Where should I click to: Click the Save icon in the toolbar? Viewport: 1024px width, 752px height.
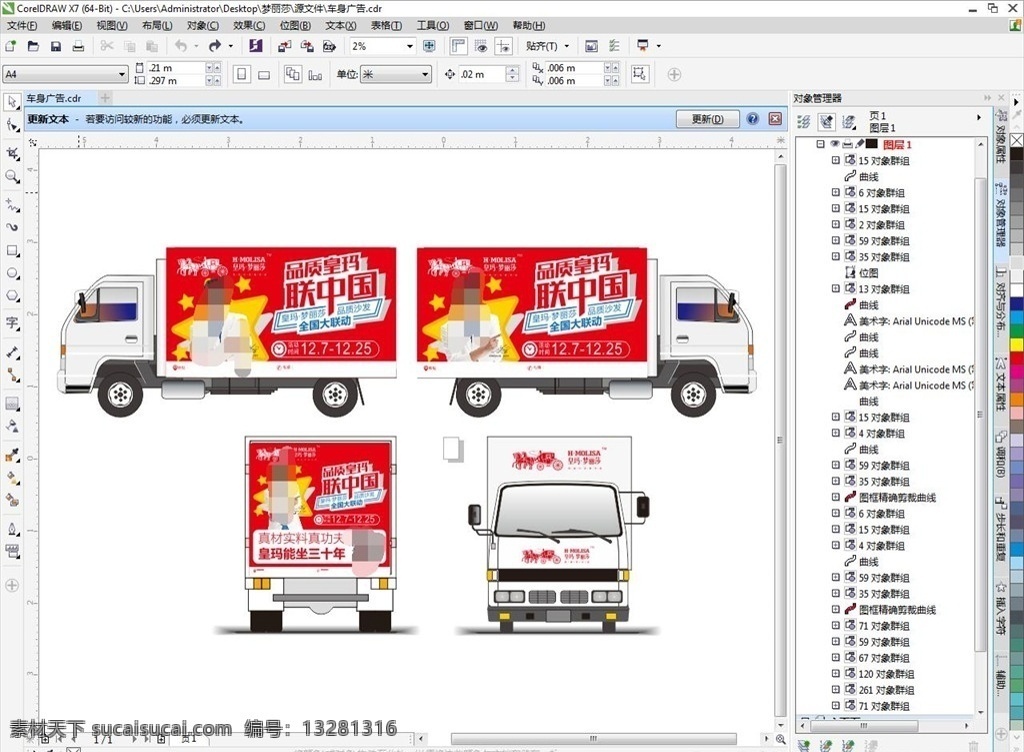[x=56, y=46]
